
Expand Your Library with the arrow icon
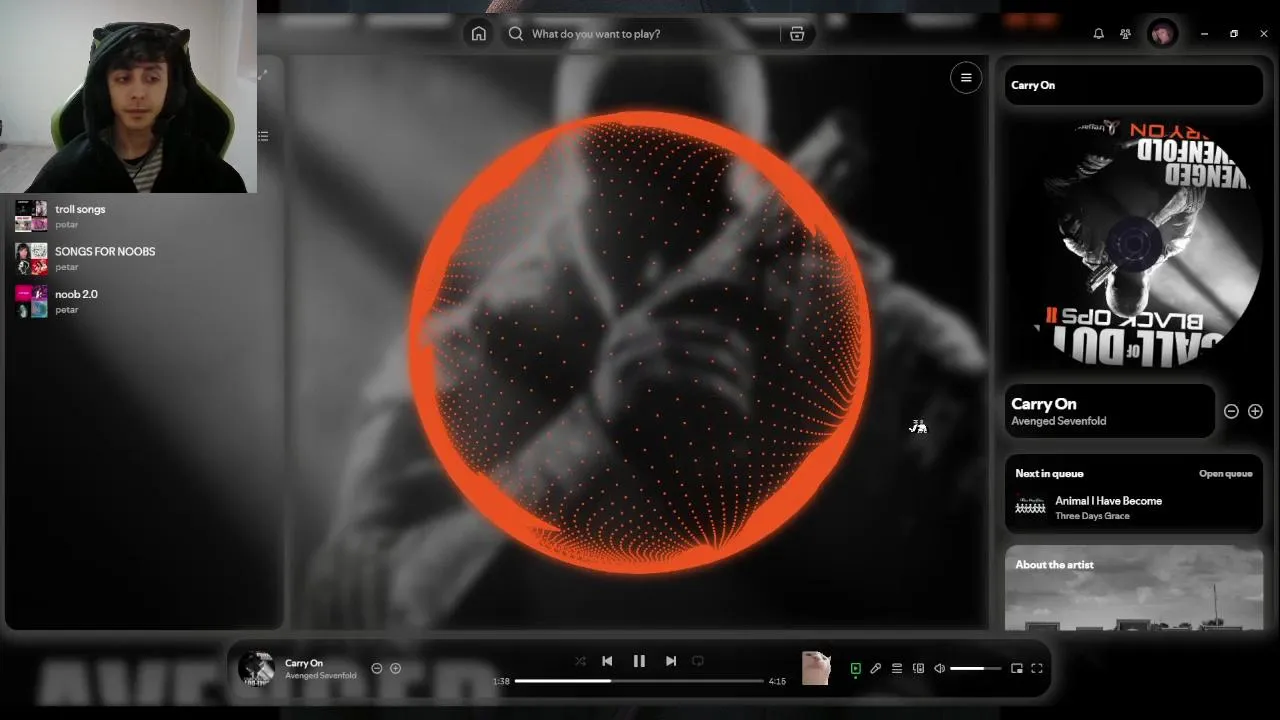pos(263,75)
